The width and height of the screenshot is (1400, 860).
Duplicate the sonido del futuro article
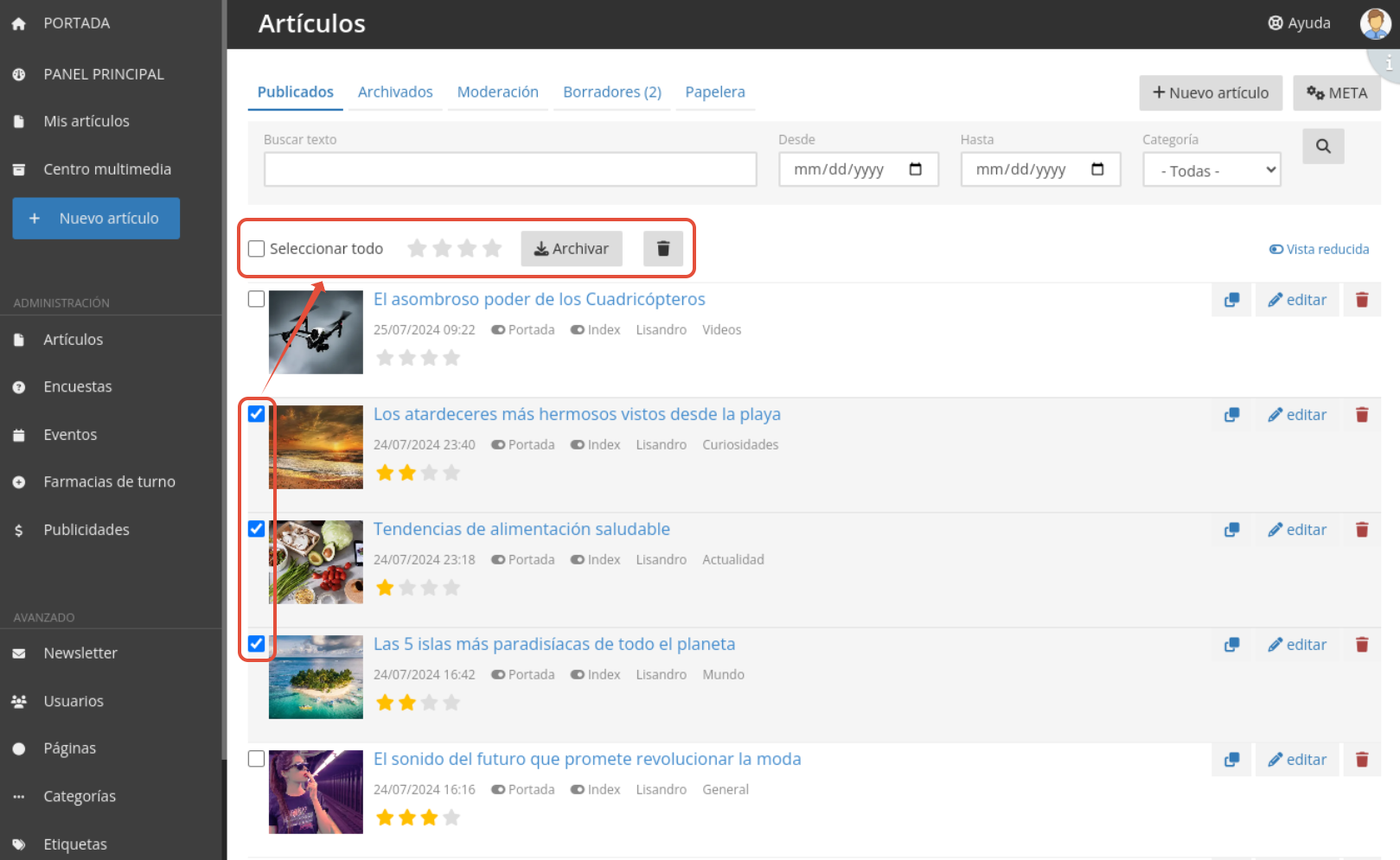[x=1231, y=760]
